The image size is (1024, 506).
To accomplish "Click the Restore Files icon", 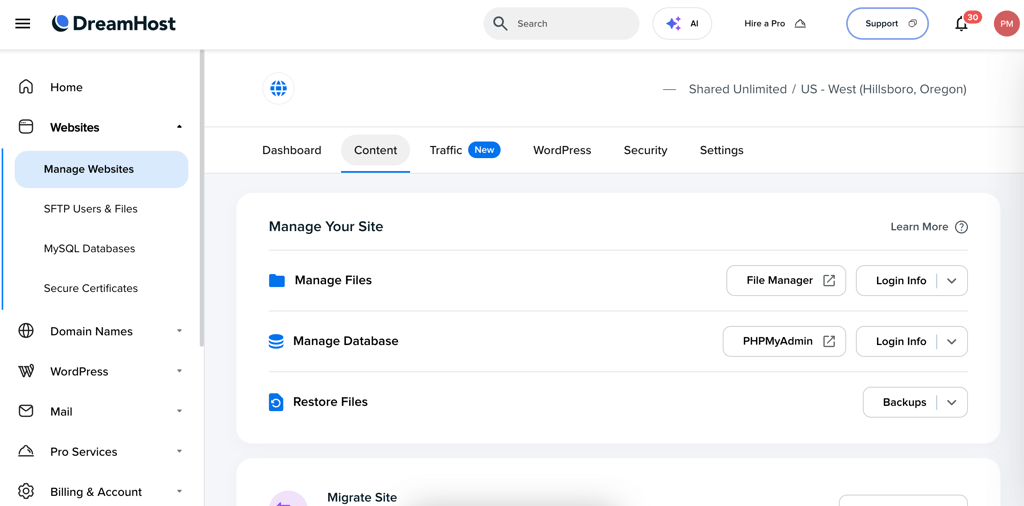I will 276,402.
